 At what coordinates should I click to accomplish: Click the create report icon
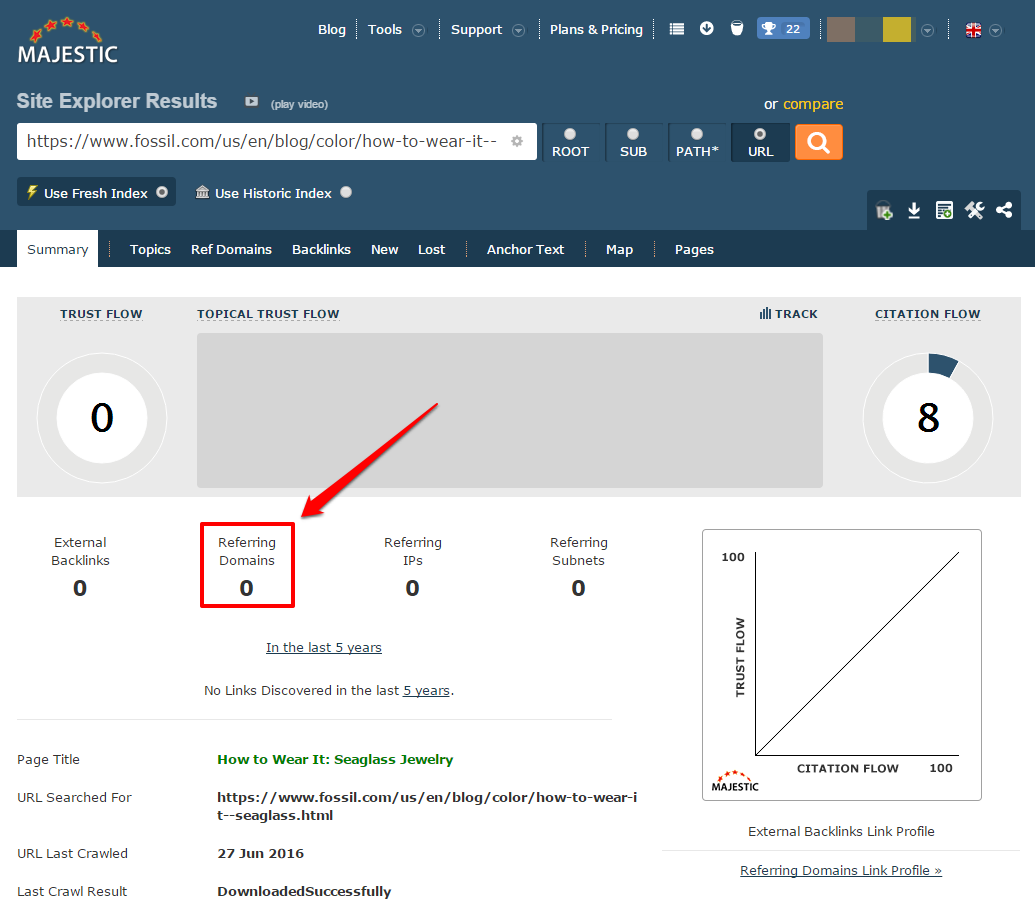point(944,210)
